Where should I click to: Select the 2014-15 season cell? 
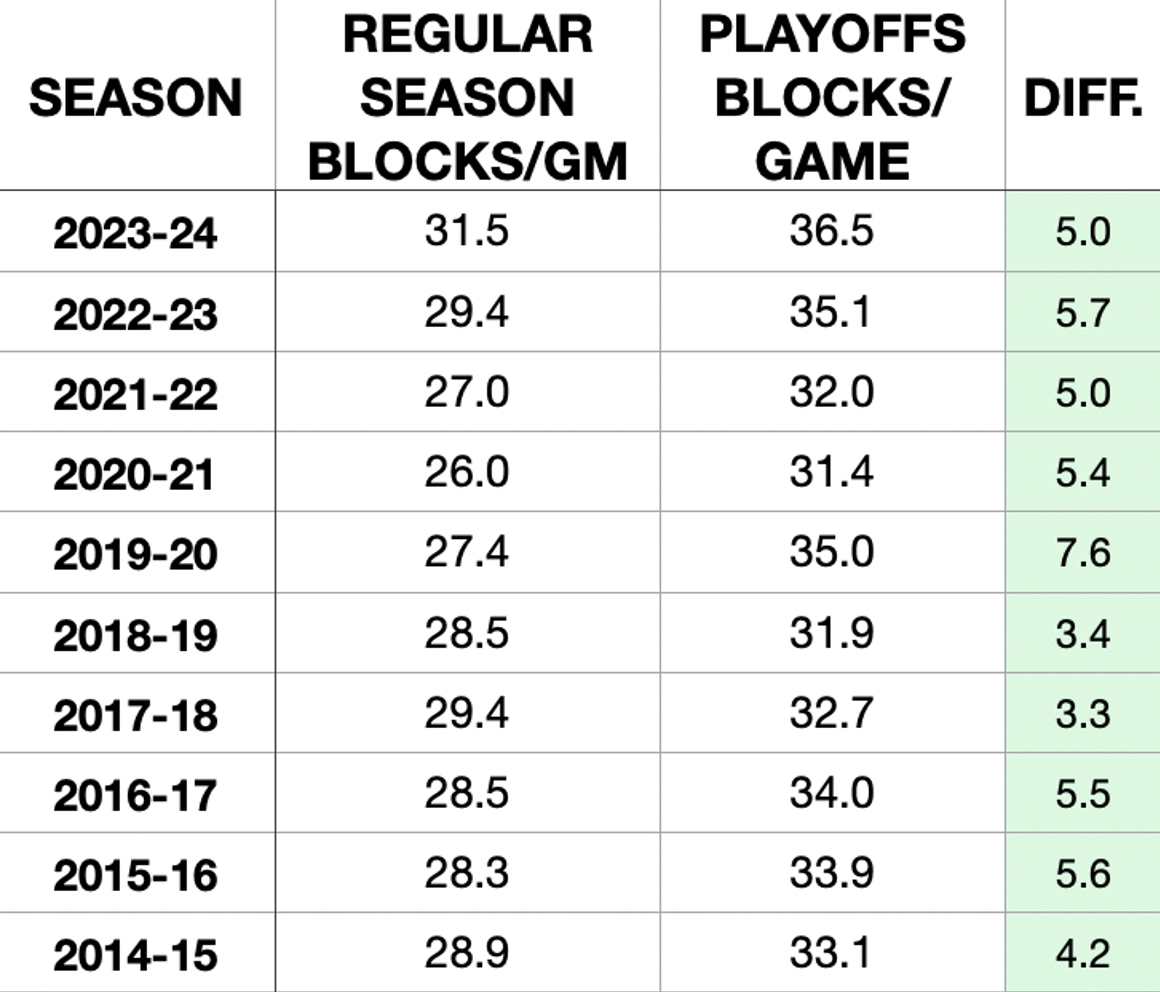136,954
